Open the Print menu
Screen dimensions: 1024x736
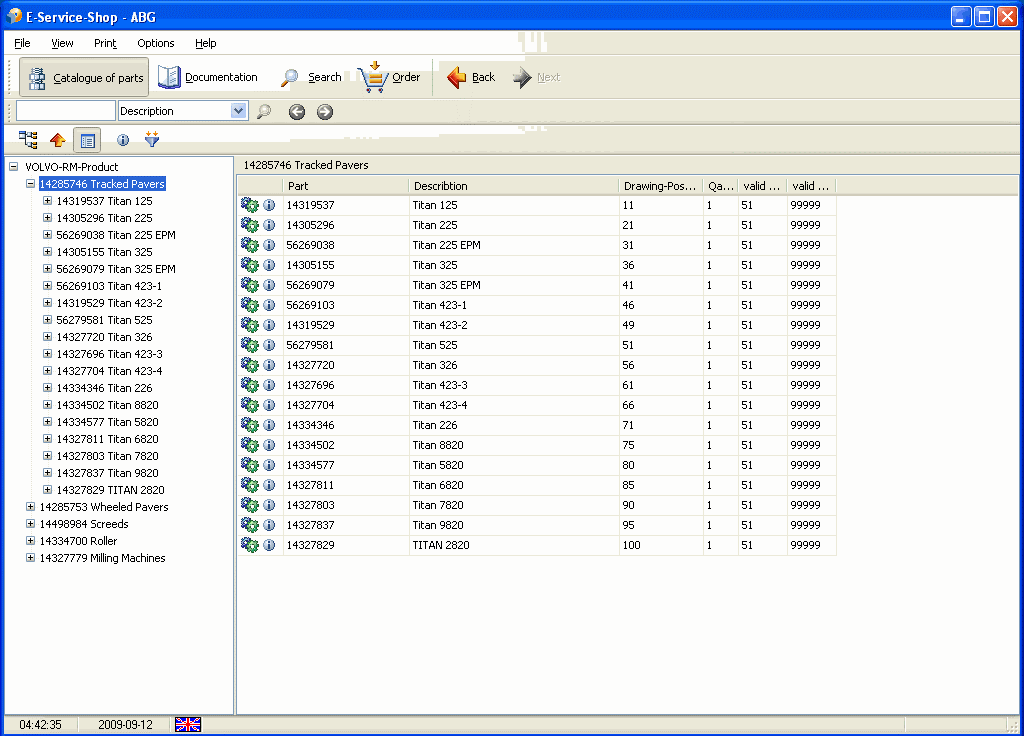tap(105, 43)
